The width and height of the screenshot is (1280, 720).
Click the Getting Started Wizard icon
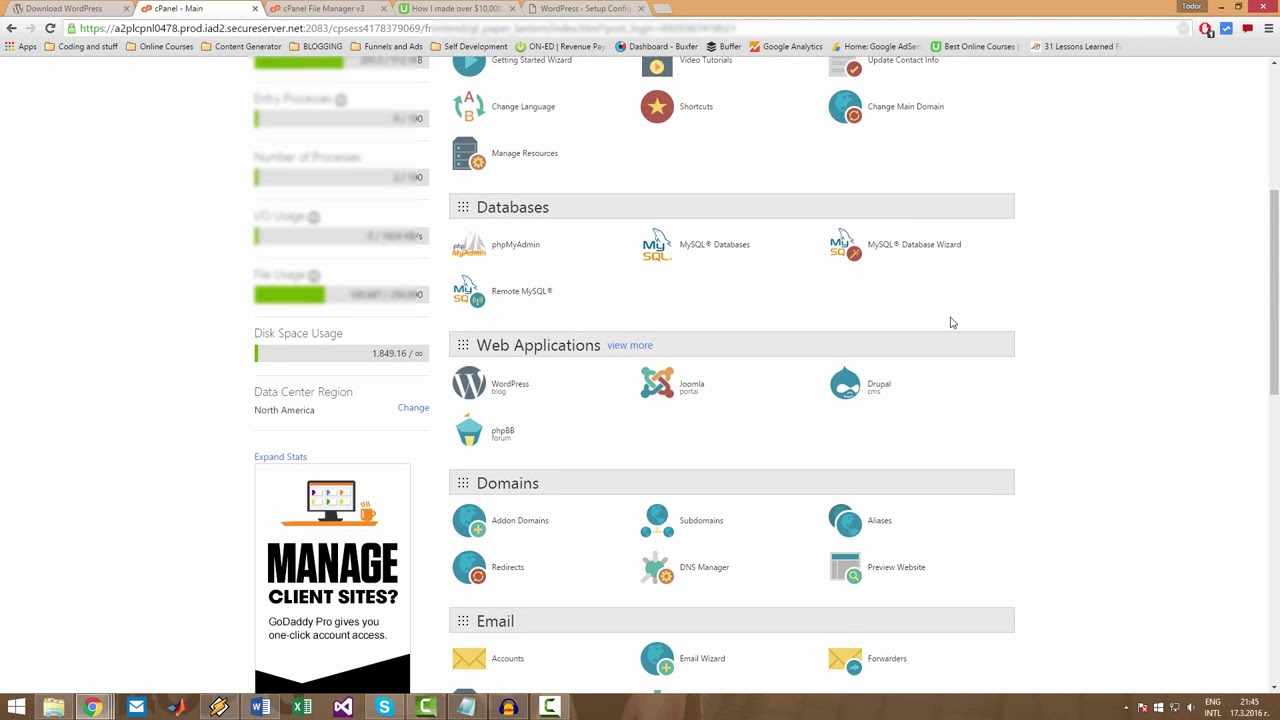469,66
